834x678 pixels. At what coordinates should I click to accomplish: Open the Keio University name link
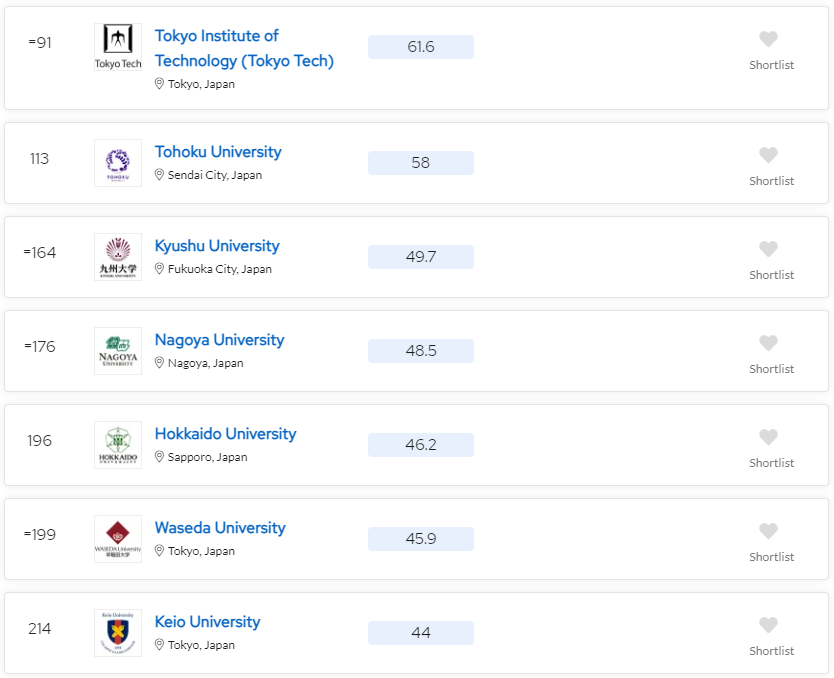click(207, 622)
